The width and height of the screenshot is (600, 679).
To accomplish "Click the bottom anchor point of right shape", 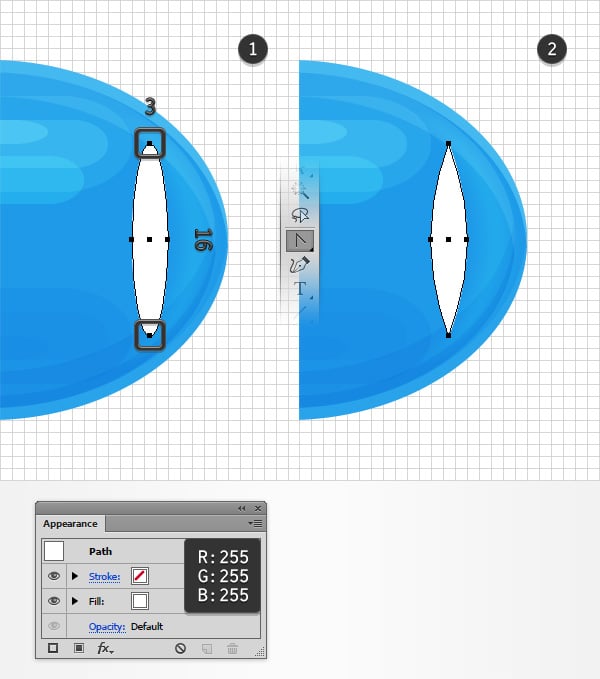I will pyautogui.click(x=448, y=335).
